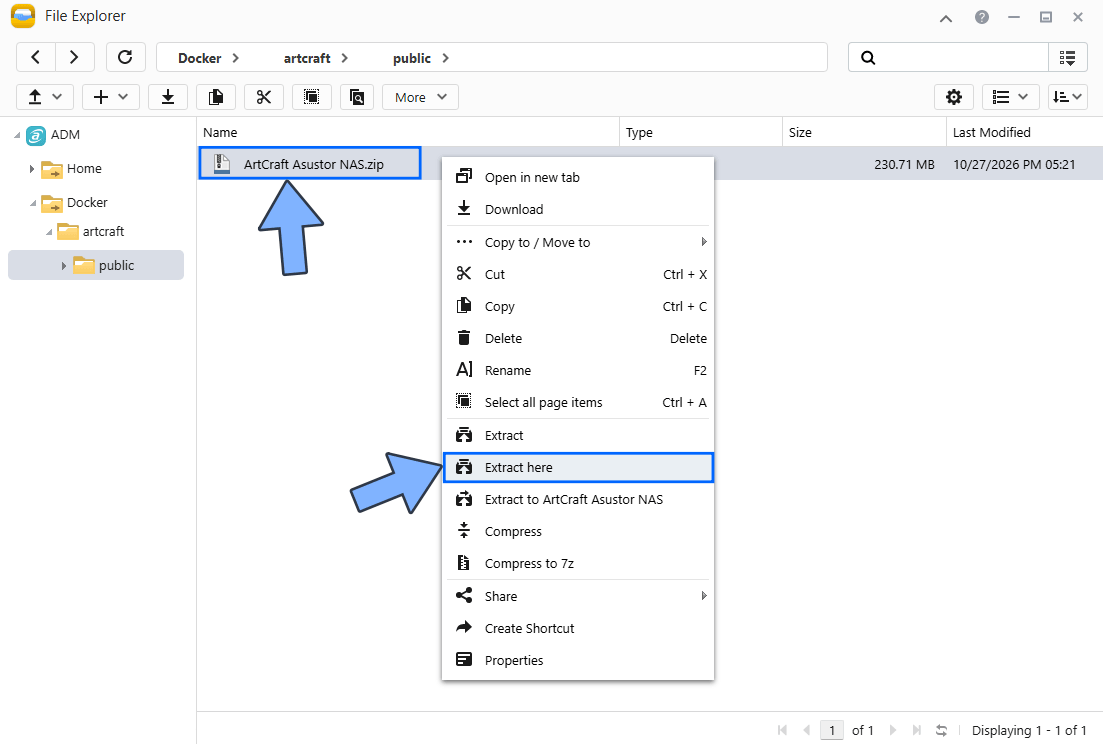Click artcraft in the breadcrumb path
The image size is (1103, 744).
307,58
